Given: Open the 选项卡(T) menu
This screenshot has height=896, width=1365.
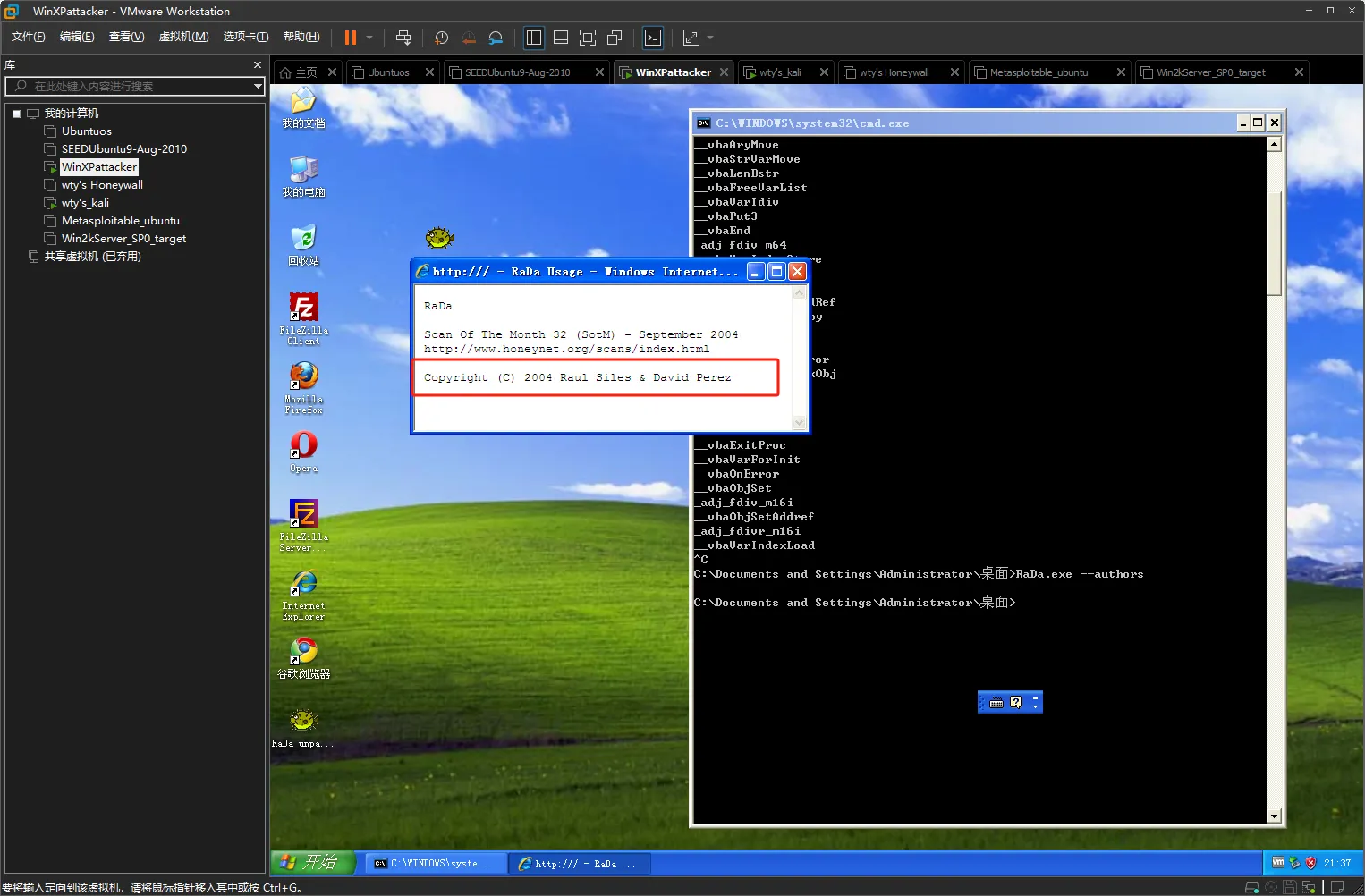Looking at the screenshot, I should click(x=246, y=37).
